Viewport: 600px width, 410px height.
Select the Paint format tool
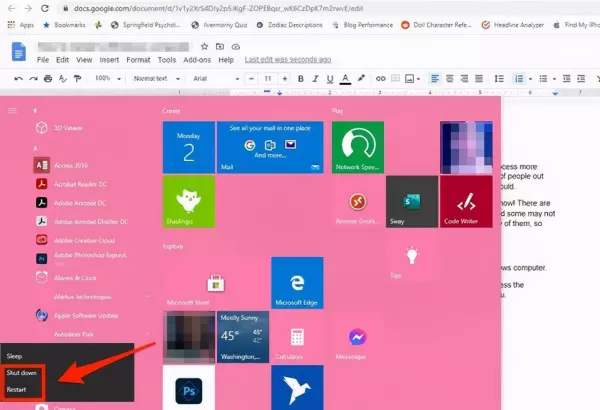(77, 78)
